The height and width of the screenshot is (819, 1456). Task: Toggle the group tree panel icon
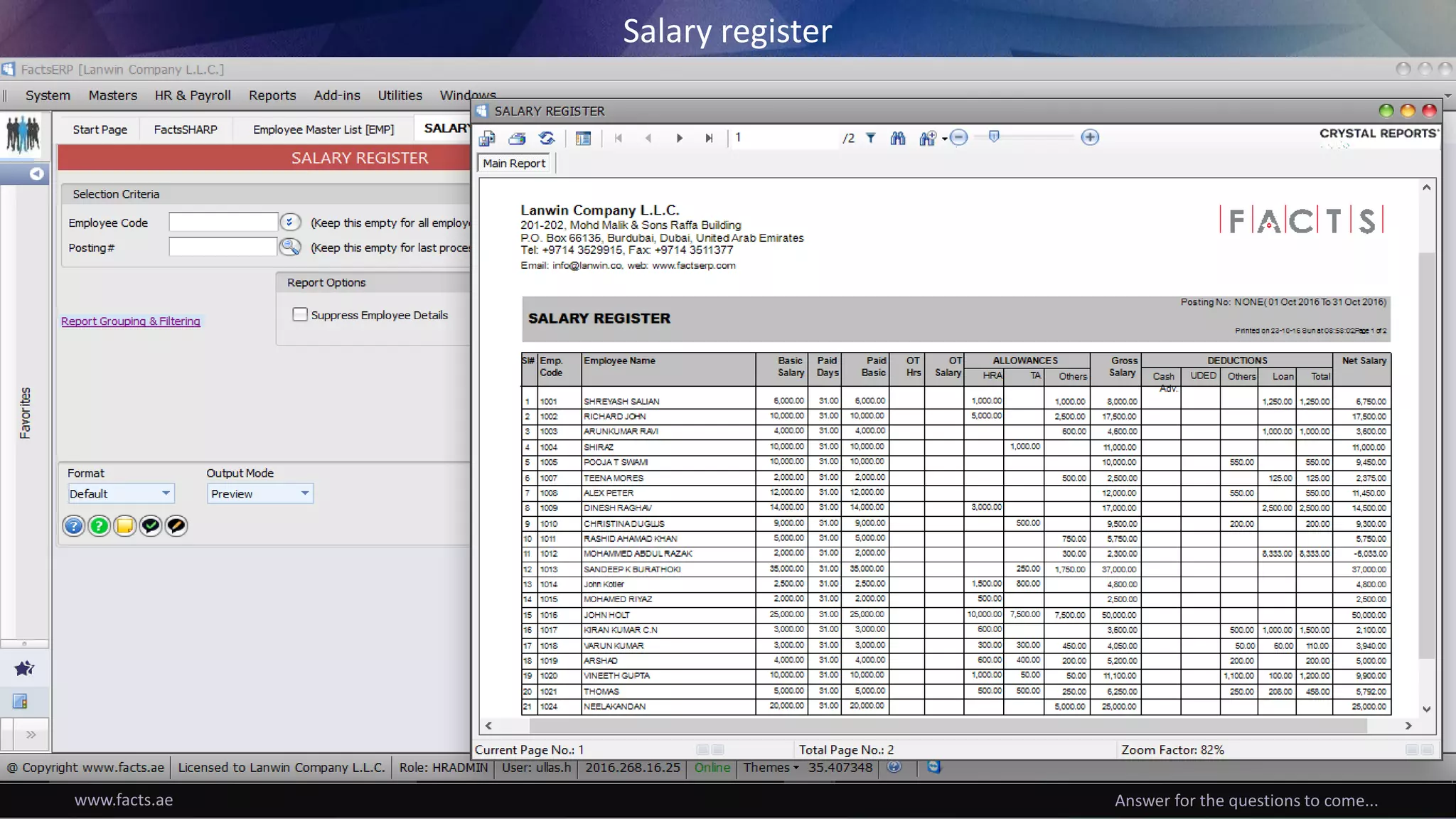click(x=583, y=138)
